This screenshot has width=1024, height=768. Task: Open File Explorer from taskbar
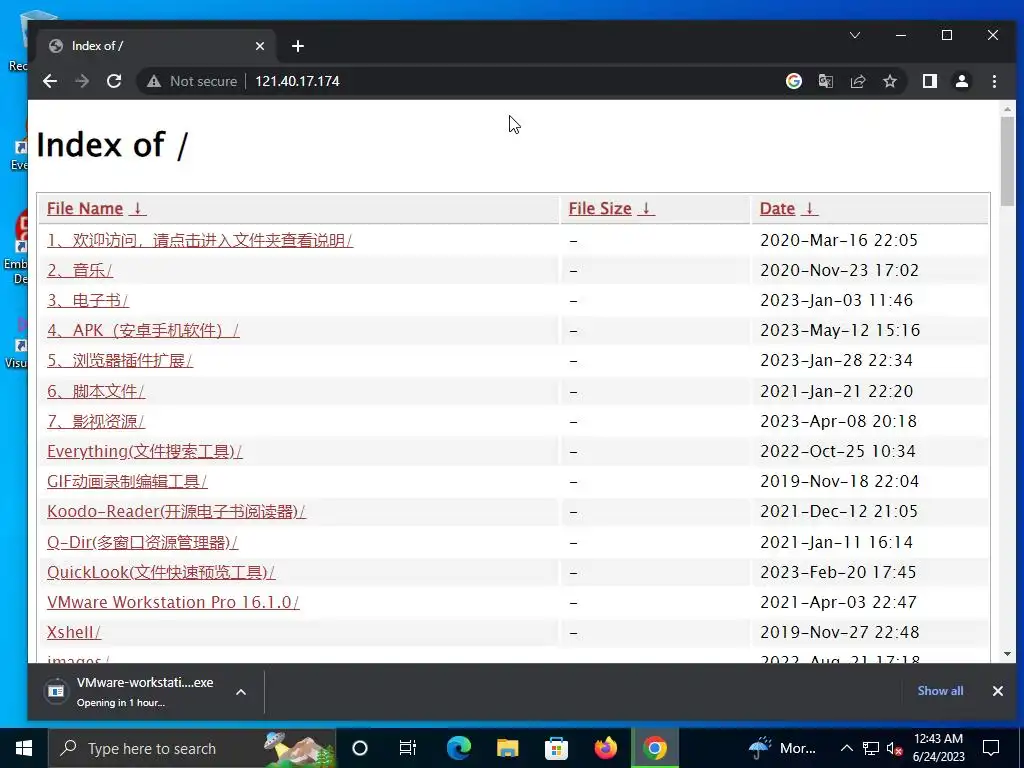click(507, 748)
